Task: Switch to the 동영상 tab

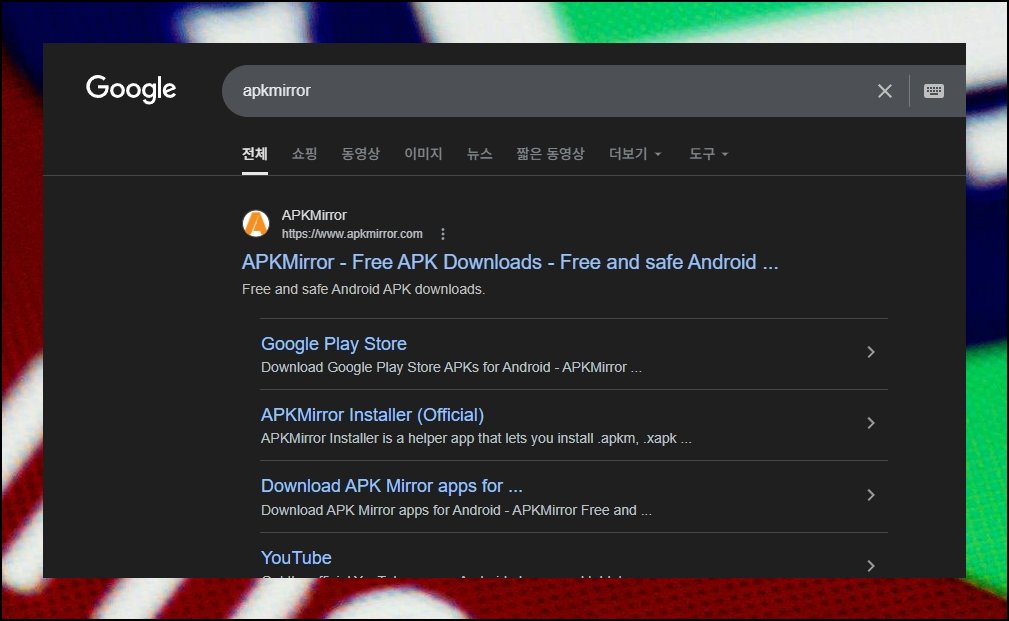Action: [x=360, y=154]
